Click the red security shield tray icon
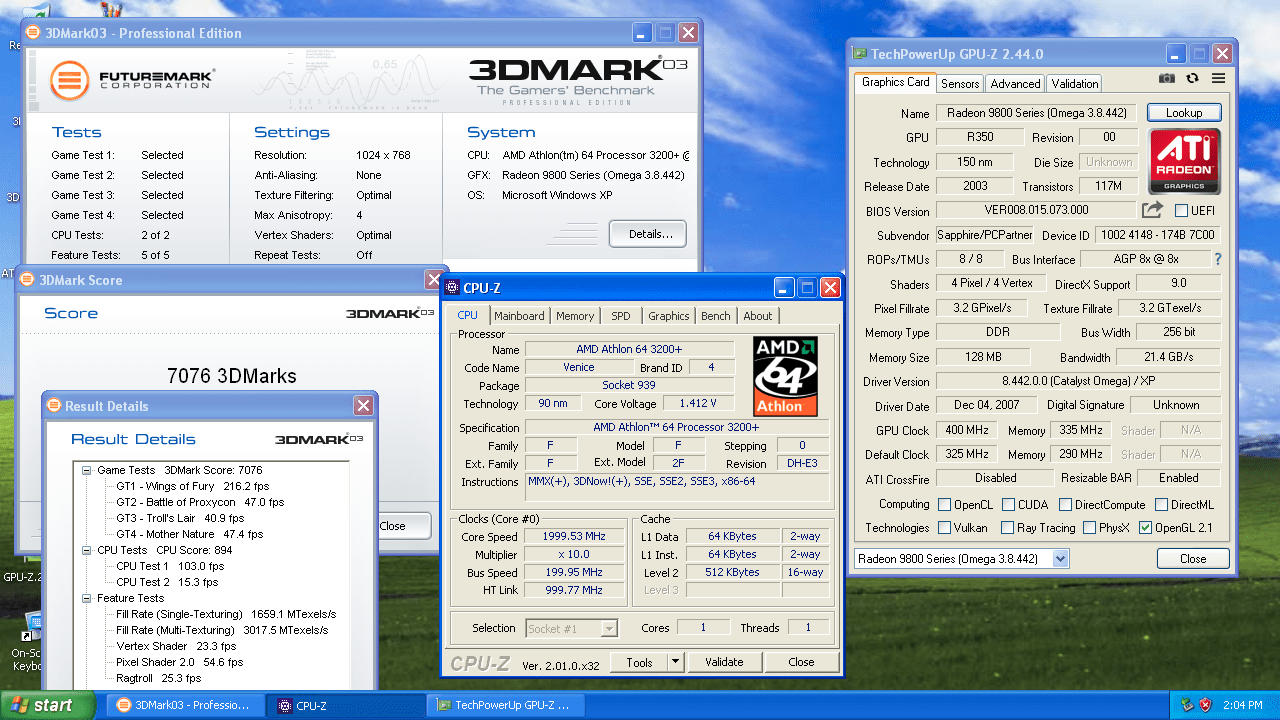Viewport: 1280px width, 720px height. click(x=1206, y=705)
